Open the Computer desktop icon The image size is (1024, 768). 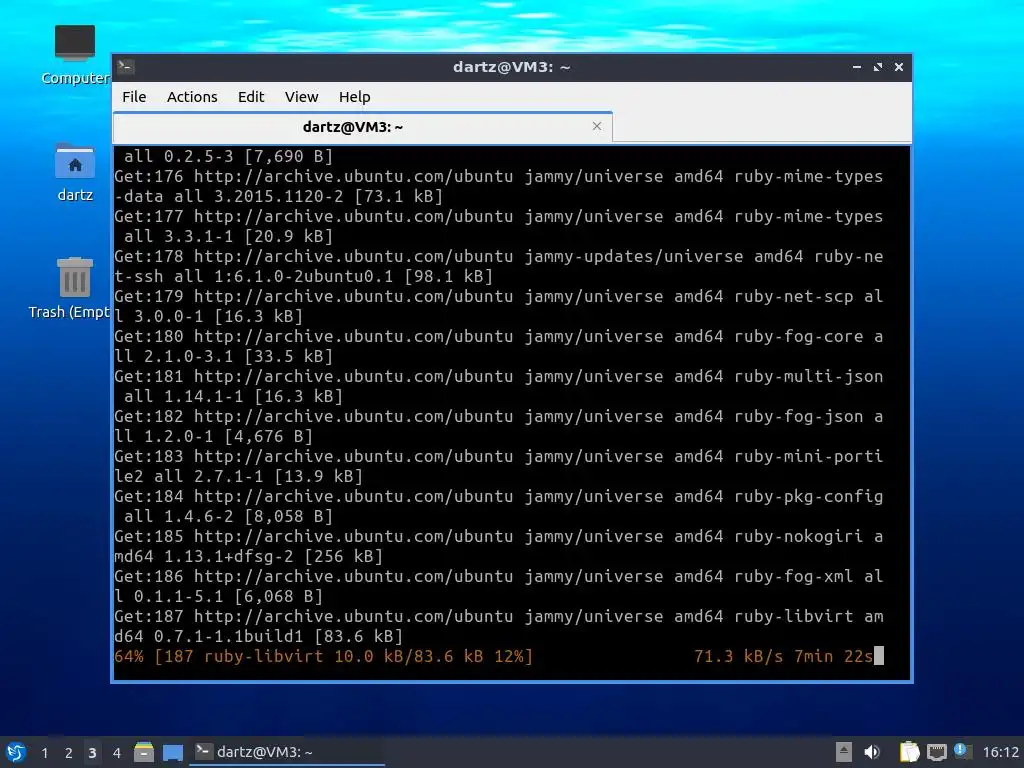point(75,56)
